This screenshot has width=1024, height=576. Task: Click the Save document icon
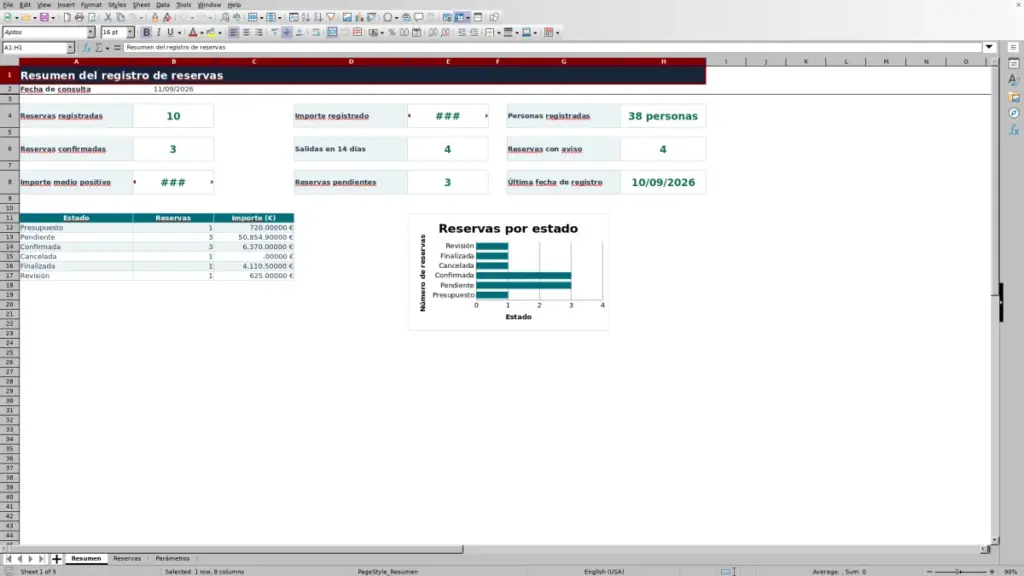point(44,17)
